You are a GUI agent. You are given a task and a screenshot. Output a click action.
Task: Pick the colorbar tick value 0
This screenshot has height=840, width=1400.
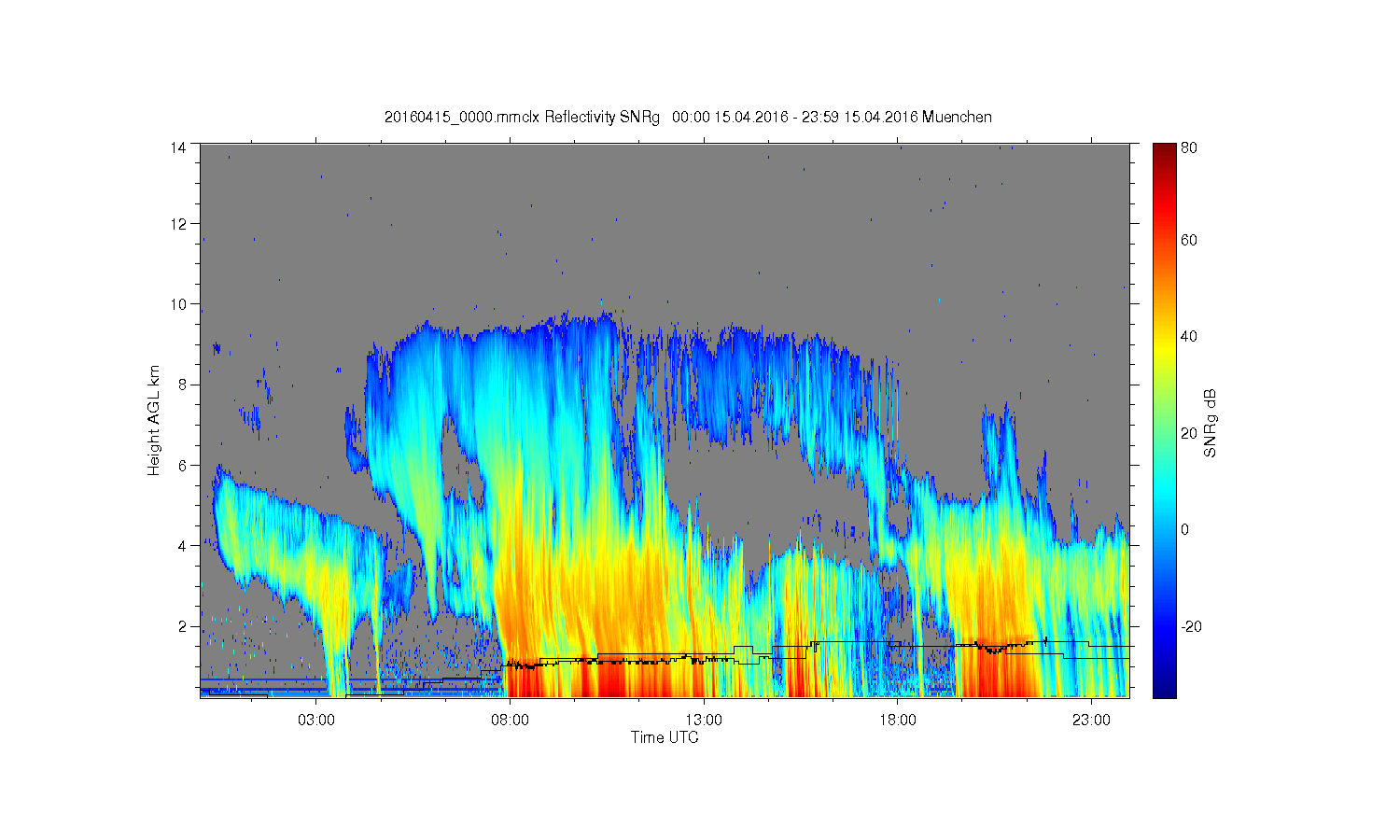click(1185, 530)
